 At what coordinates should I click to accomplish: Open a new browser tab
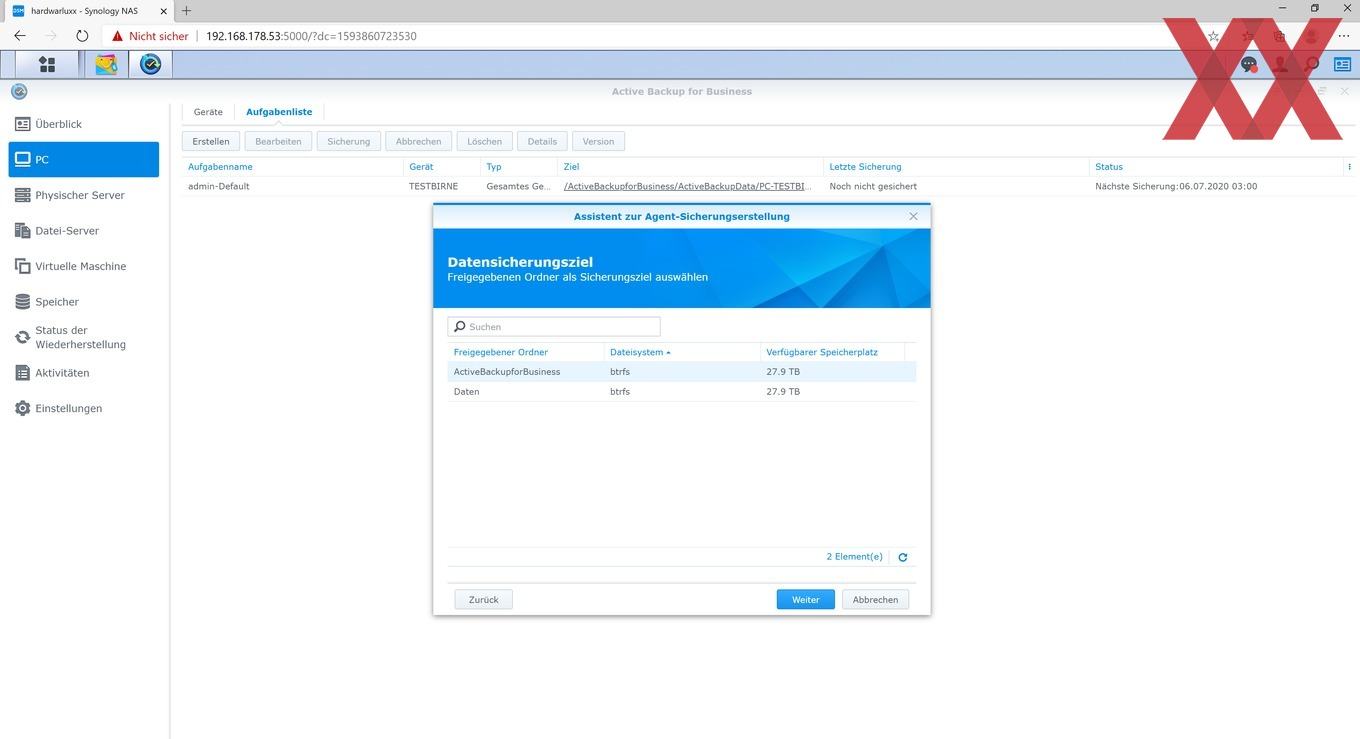tap(186, 10)
